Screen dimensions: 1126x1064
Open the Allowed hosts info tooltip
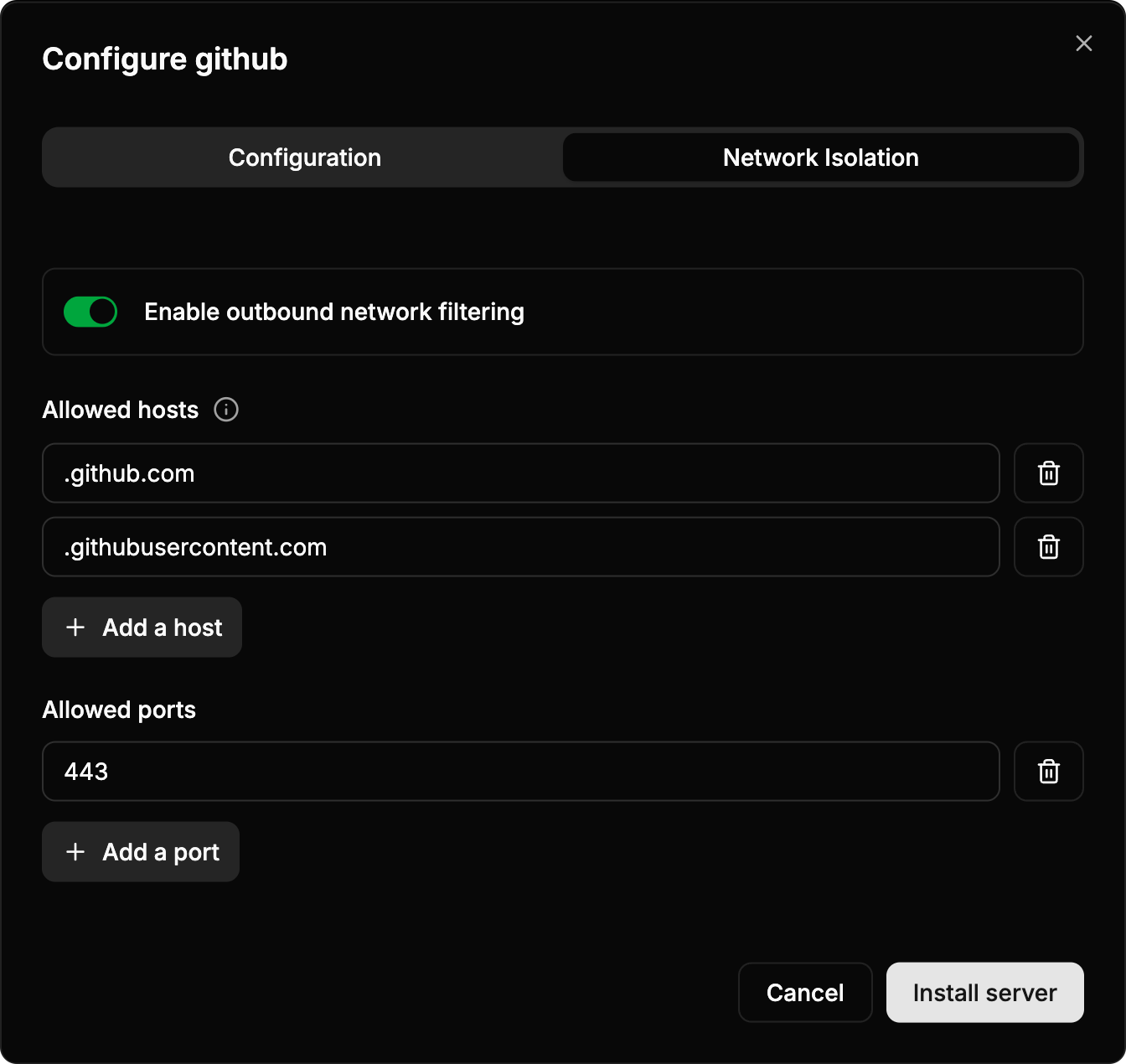click(x=225, y=410)
